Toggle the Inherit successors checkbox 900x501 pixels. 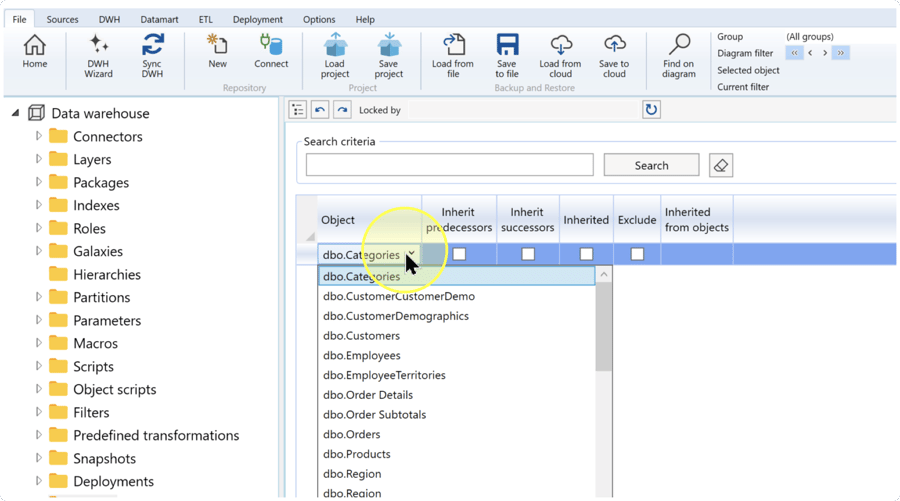click(528, 254)
